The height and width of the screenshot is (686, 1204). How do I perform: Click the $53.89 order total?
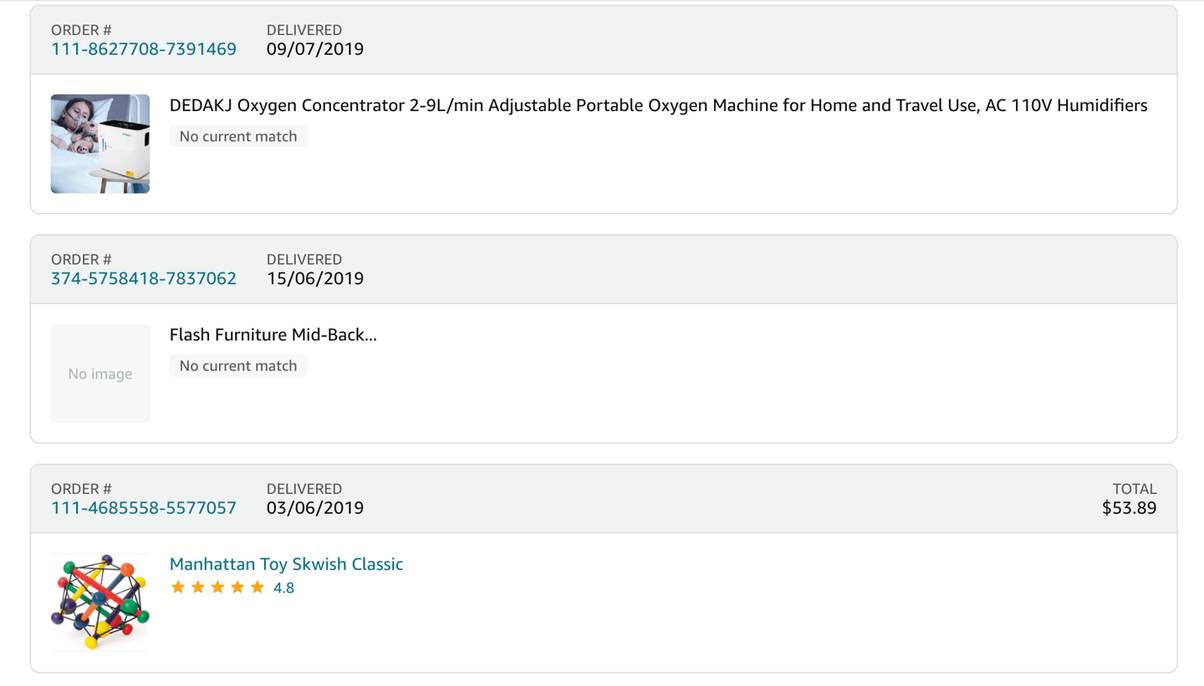point(1129,508)
